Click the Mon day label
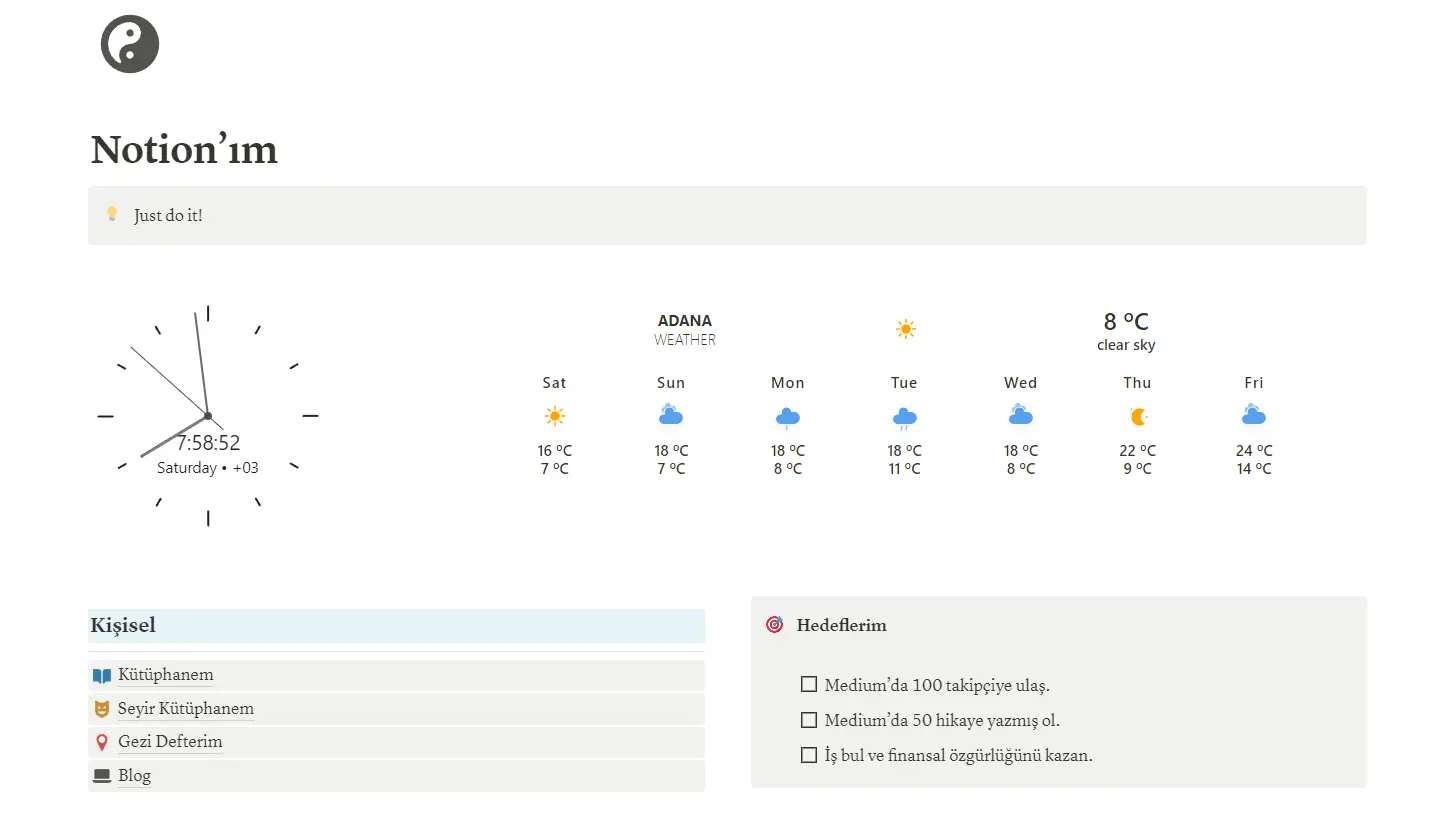1456x834 pixels. pos(788,383)
